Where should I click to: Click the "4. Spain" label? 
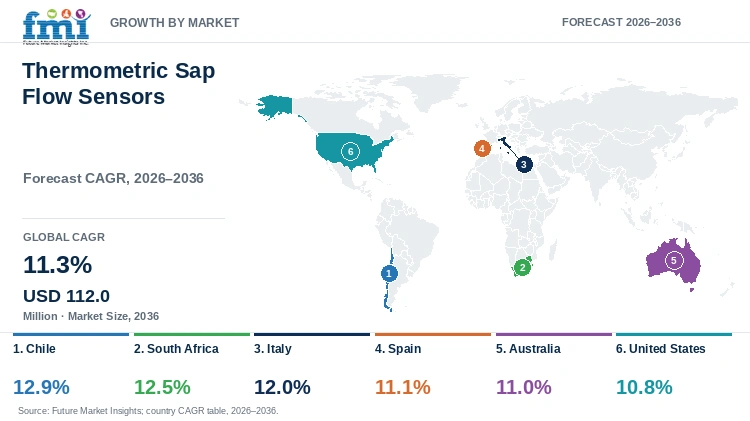pos(398,349)
